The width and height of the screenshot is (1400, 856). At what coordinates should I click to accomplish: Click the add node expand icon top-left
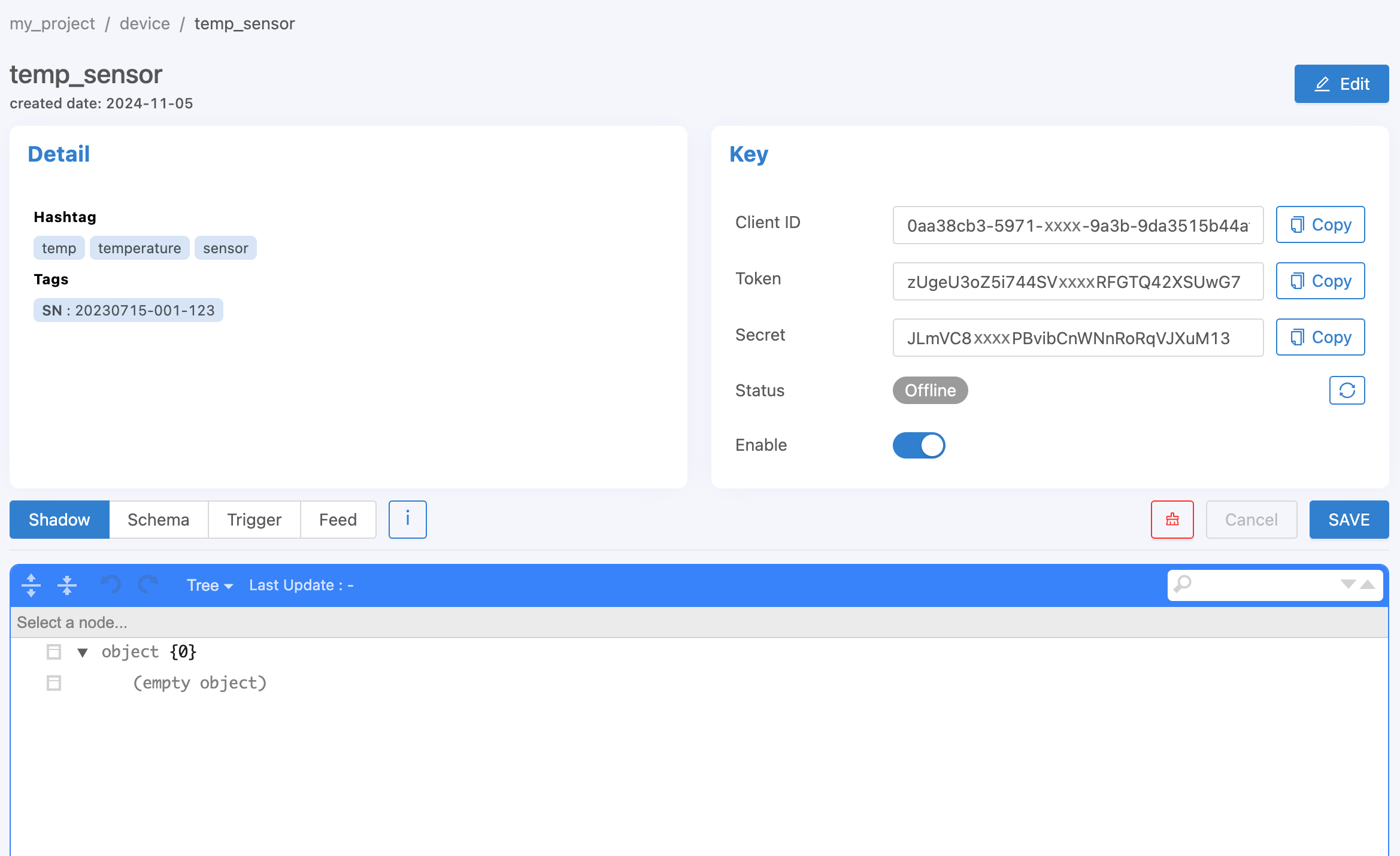pyautogui.click(x=30, y=584)
